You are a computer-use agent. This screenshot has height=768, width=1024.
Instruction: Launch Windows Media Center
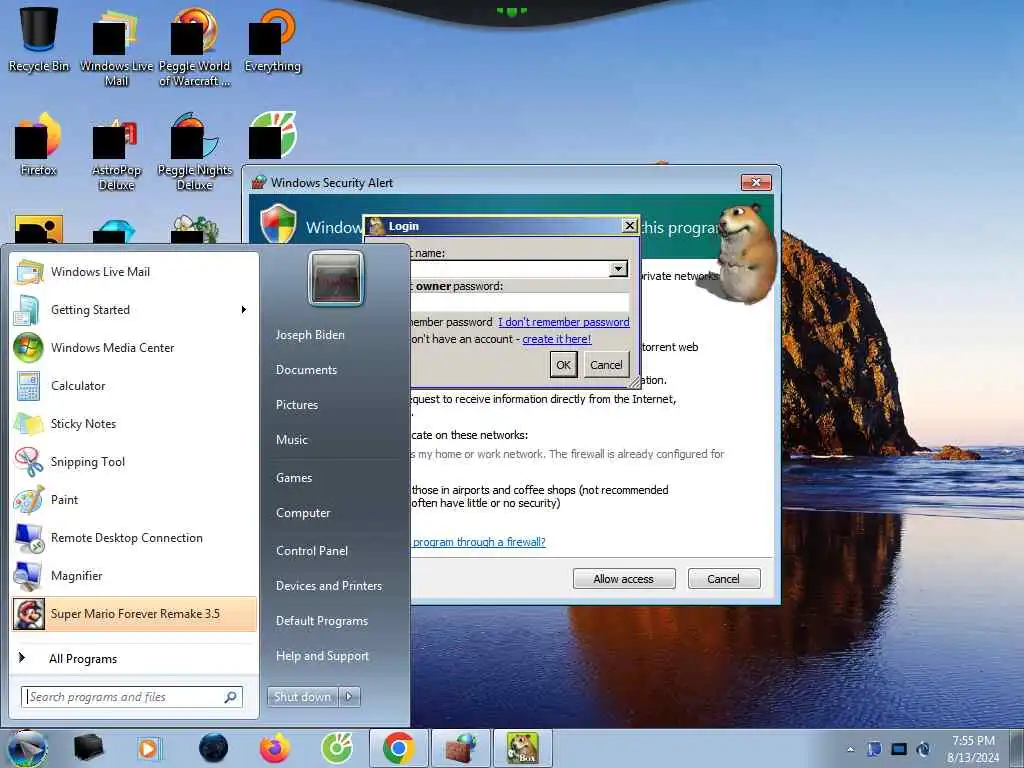135,347
